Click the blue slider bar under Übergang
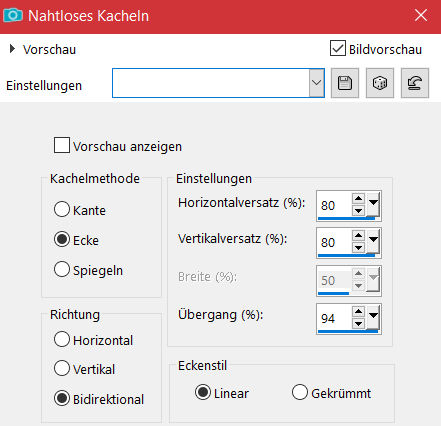The width and height of the screenshot is (441, 426). coord(348,331)
